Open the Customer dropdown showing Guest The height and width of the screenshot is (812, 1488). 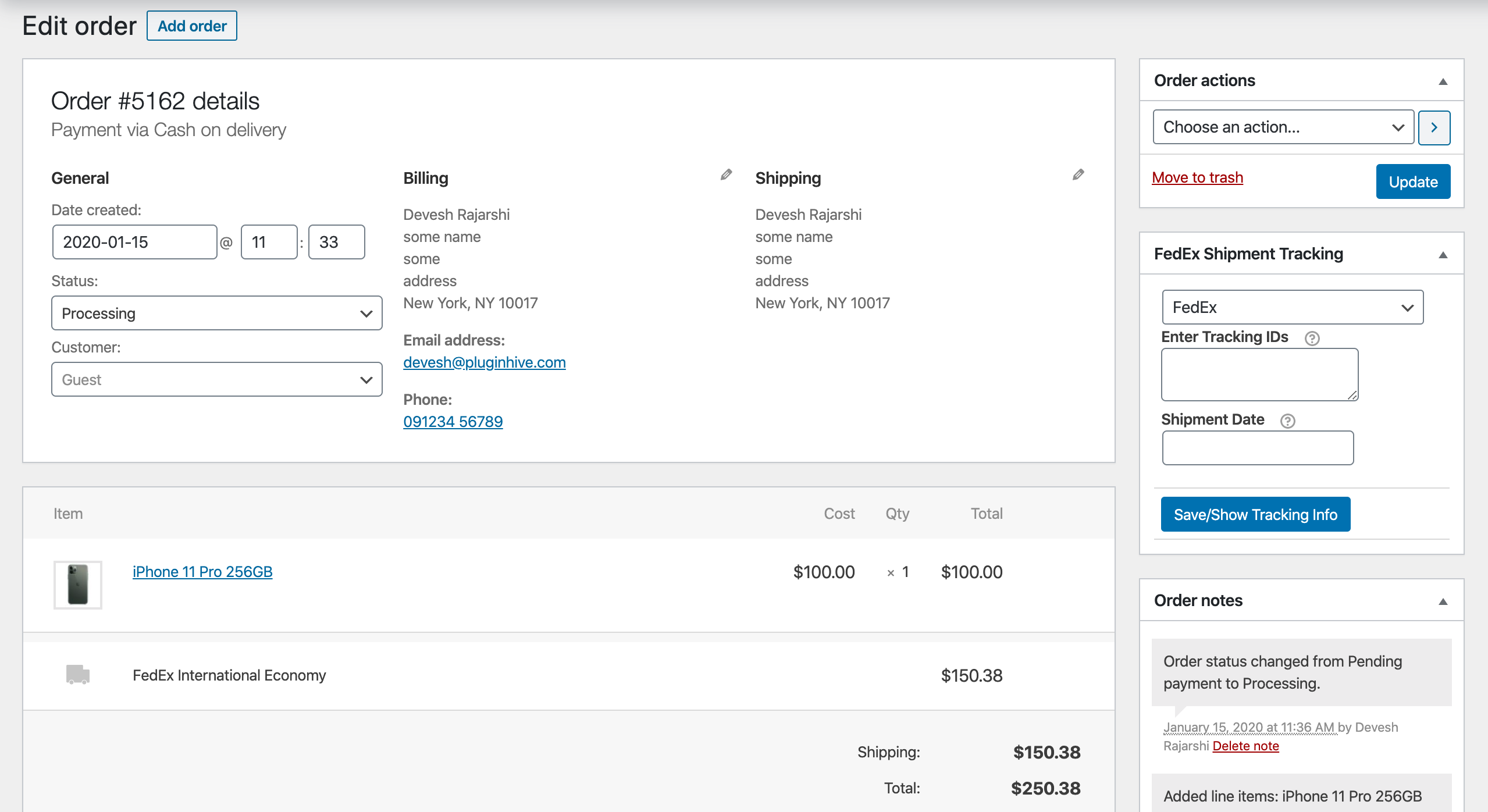216,380
